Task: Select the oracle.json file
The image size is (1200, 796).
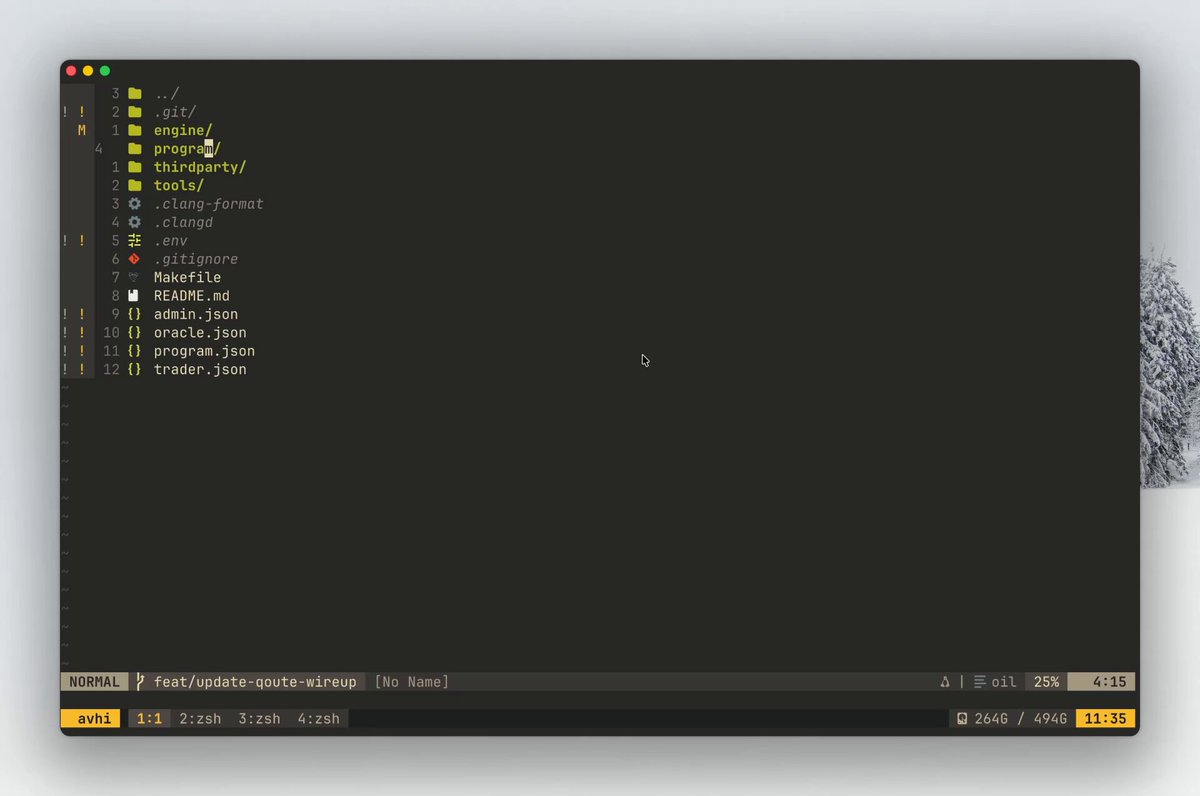Action: 200,332
